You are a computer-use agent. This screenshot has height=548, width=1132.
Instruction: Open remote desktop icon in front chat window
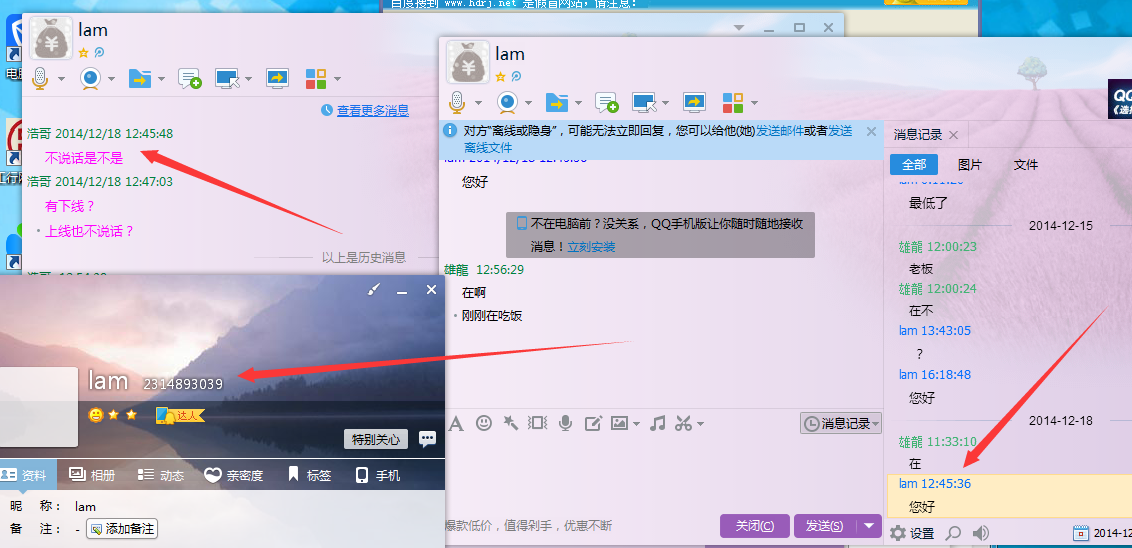pyautogui.click(x=644, y=103)
